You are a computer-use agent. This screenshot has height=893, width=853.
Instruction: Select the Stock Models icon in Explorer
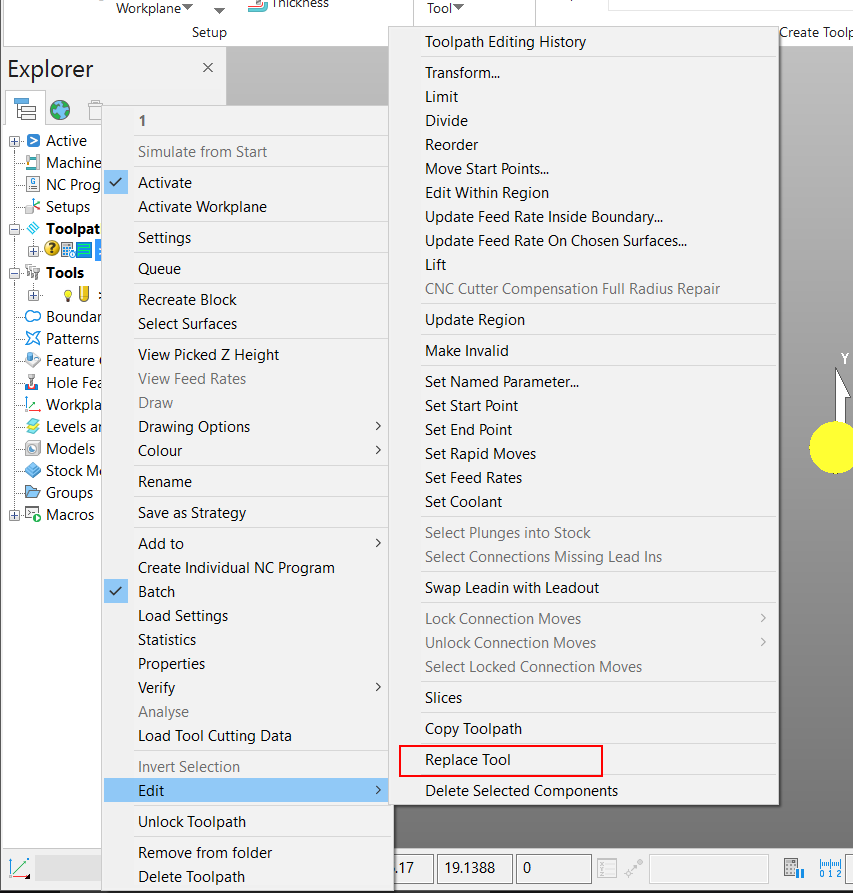point(30,470)
